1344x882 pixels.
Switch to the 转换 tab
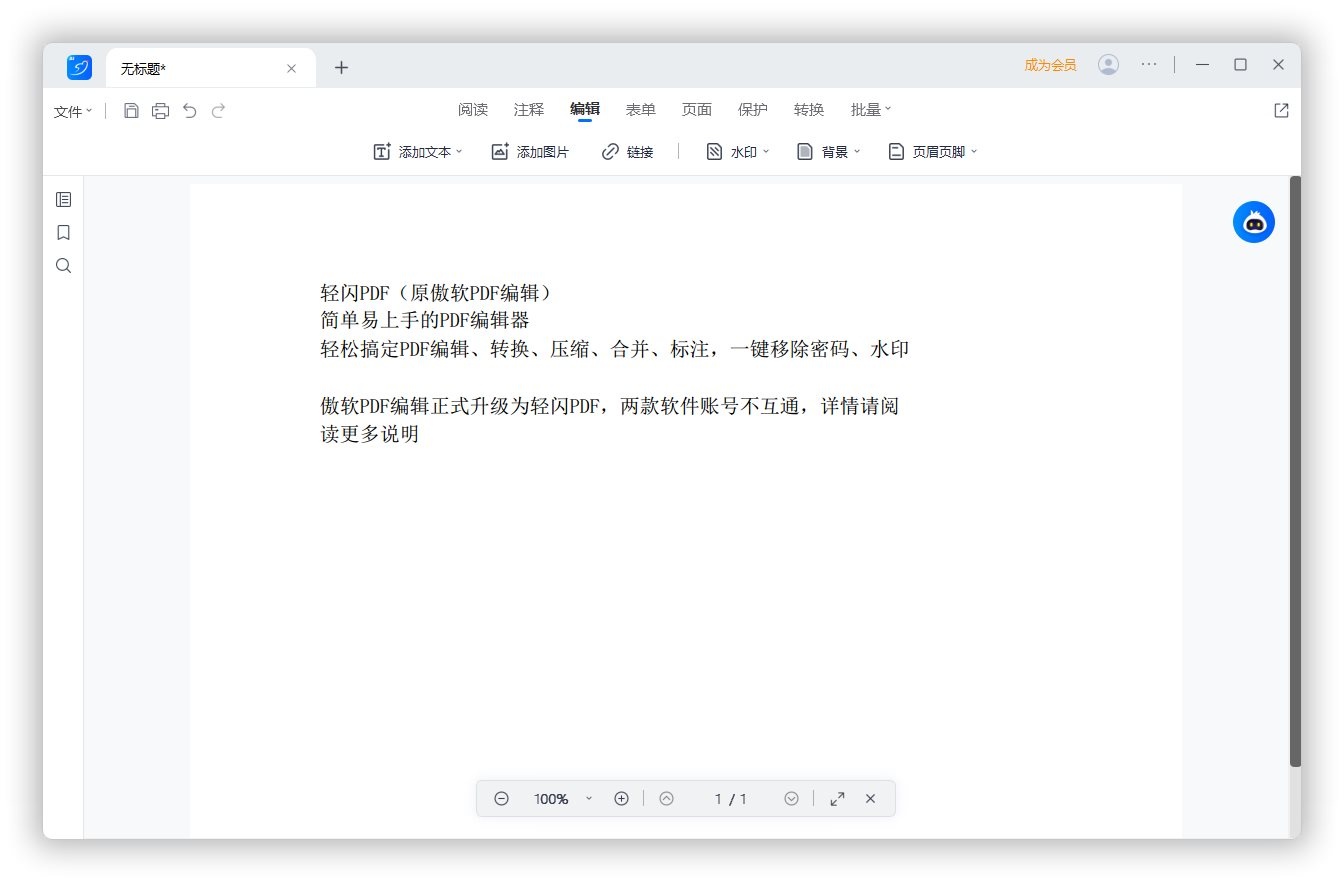point(809,110)
